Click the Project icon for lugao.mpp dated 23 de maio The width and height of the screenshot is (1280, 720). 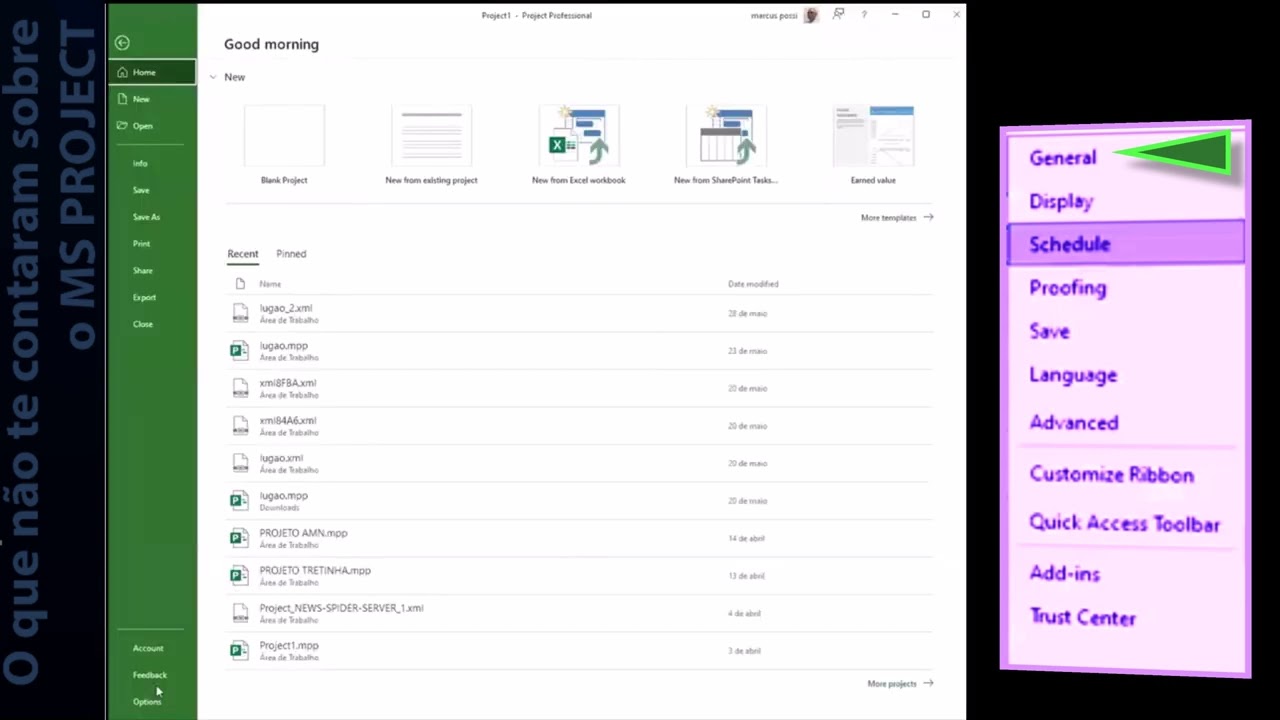[x=239, y=350]
